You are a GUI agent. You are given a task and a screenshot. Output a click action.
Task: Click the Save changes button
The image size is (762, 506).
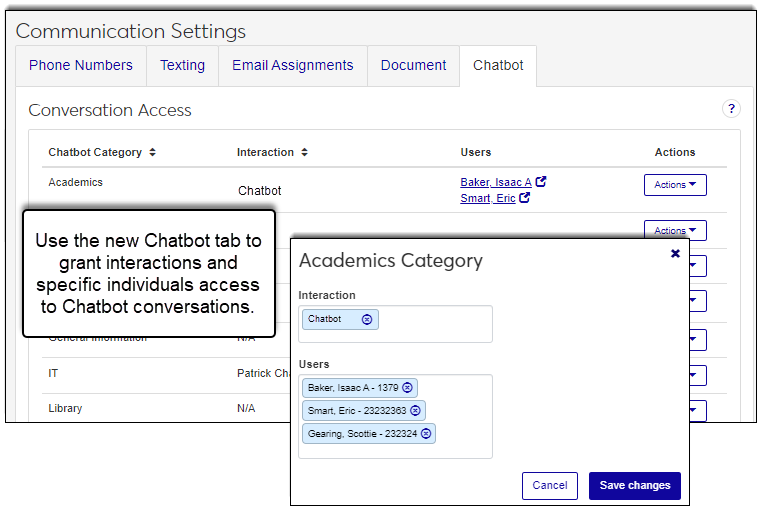[x=634, y=486]
